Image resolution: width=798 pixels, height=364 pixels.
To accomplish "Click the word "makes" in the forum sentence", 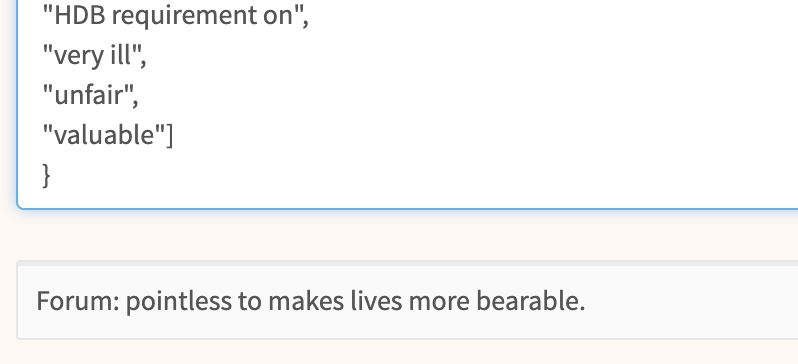I will coord(306,301).
